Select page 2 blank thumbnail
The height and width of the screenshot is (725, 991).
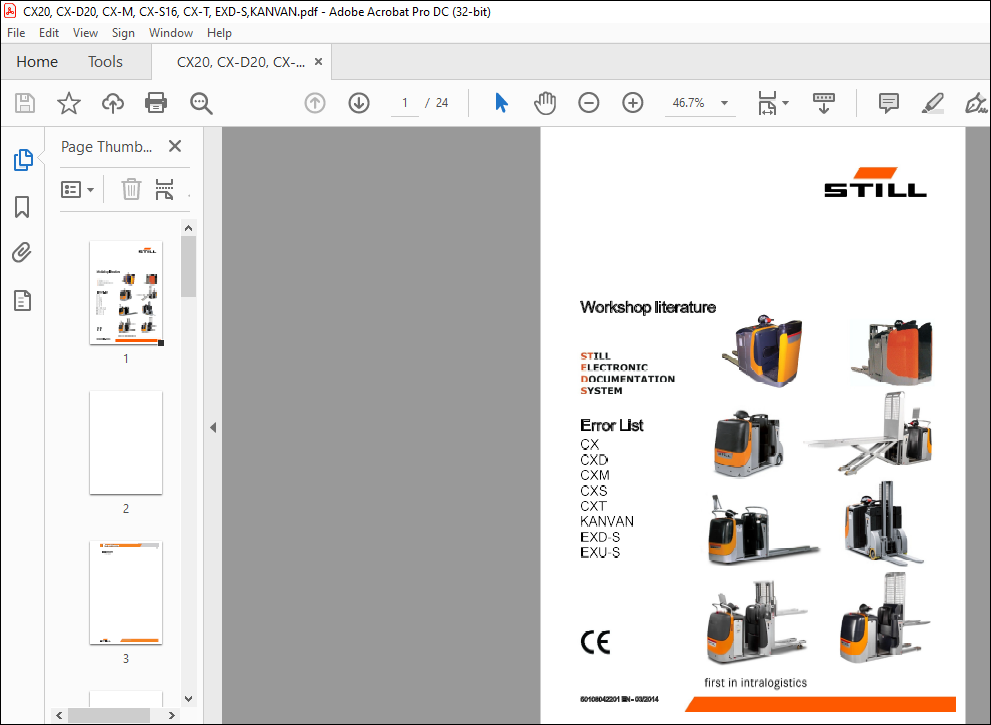[x=126, y=442]
